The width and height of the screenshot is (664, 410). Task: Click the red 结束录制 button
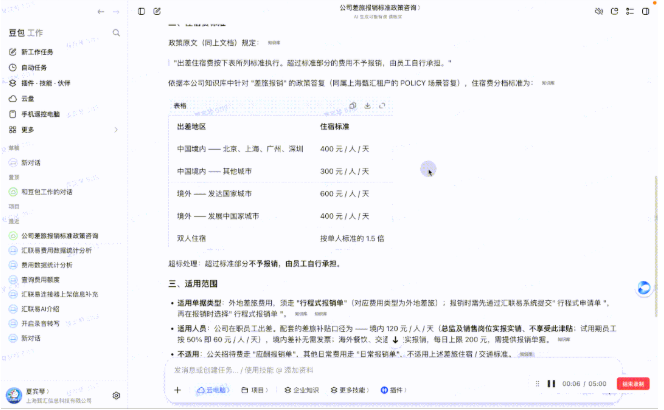tap(633, 384)
